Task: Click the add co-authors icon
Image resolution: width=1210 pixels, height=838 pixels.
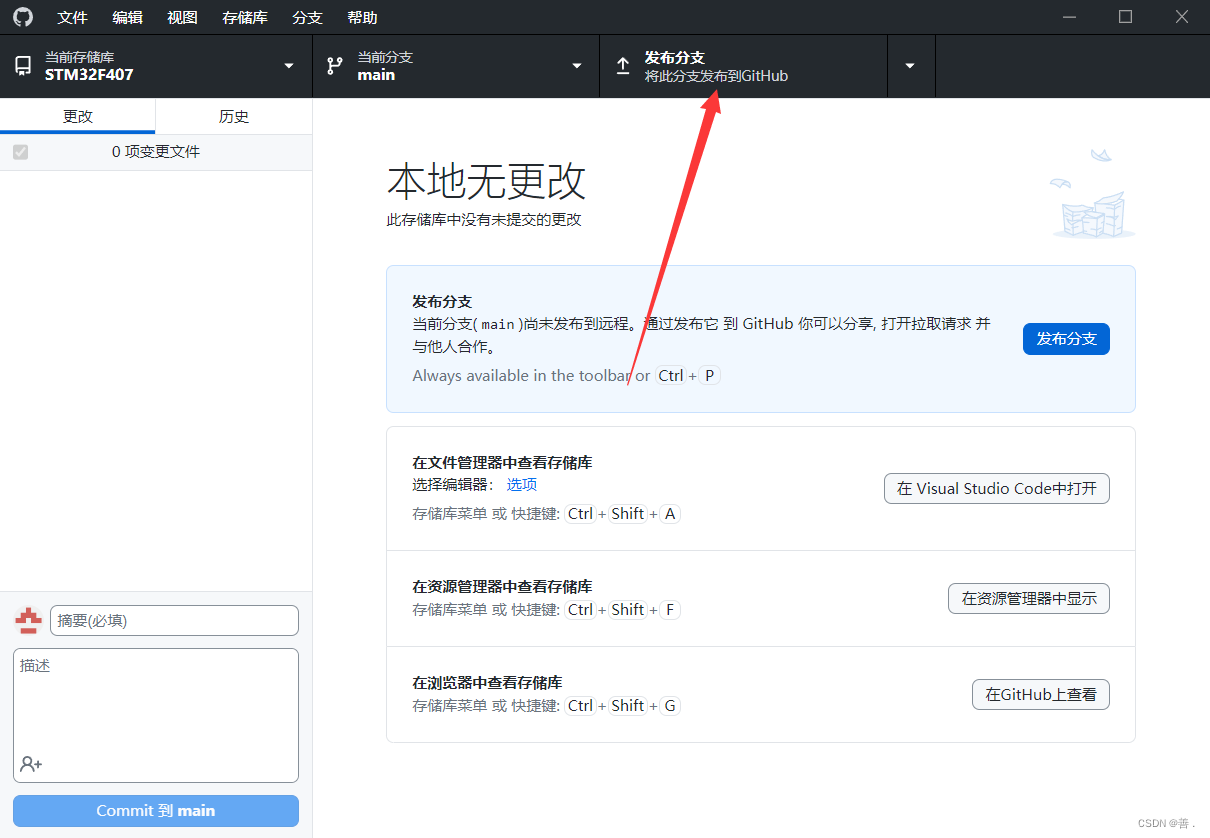Action: pyautogui.click(x=31, y=764)
